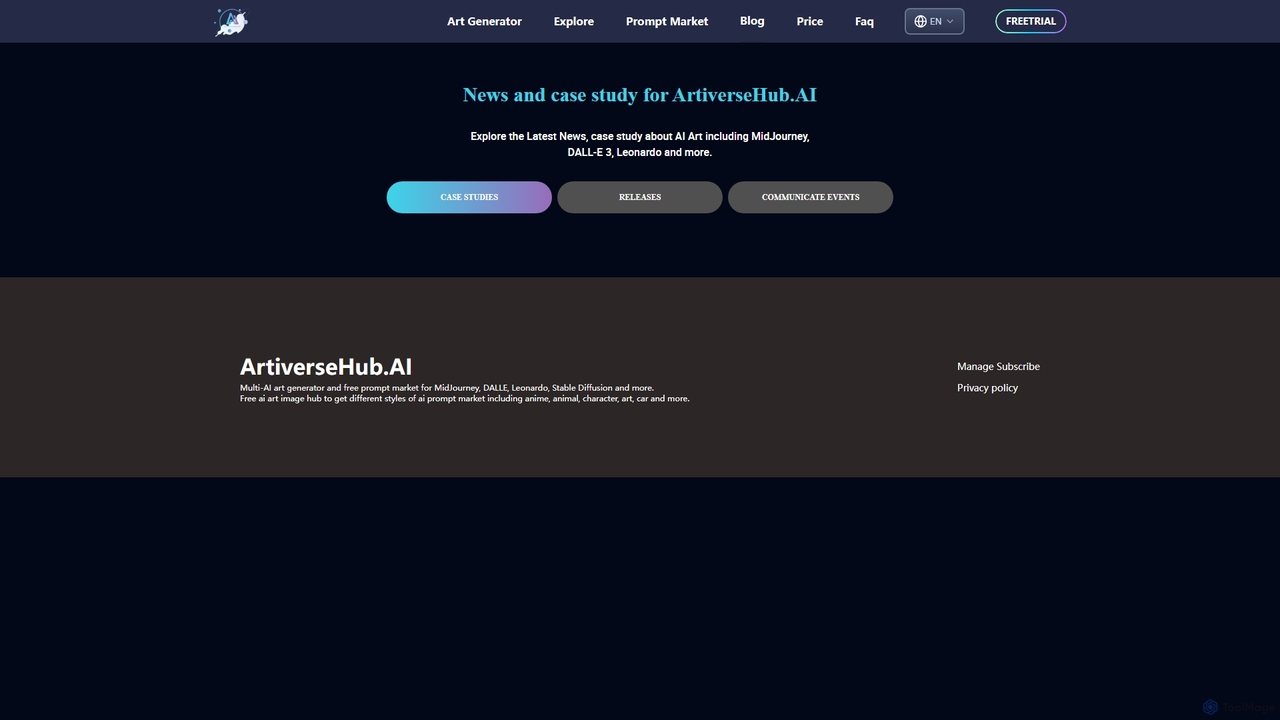Click the globe language icon
The width and height of the screenshot is (1280, 720).
pos(920,21)
